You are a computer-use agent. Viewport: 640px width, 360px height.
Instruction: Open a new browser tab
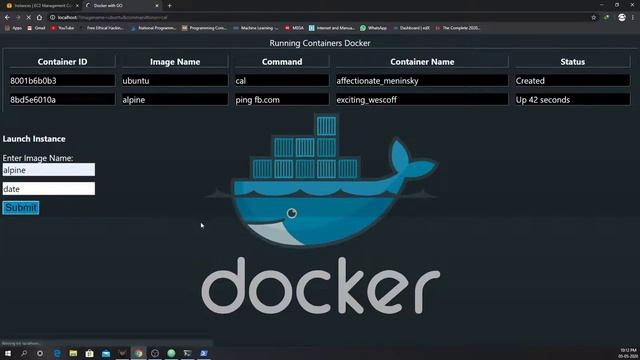[x=169, y=6]
